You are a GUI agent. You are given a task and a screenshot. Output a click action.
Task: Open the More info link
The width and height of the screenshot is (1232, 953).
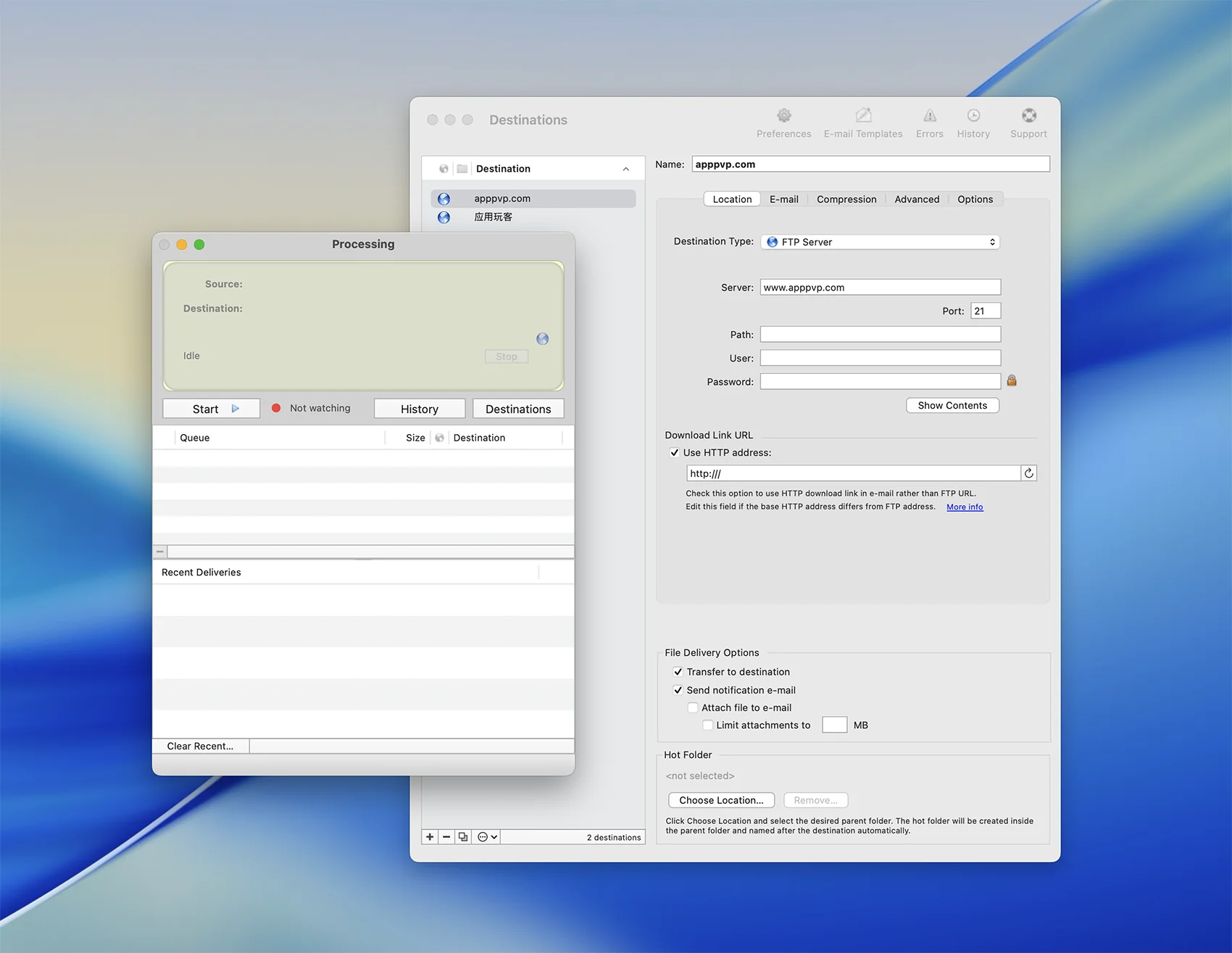(964, 507)
